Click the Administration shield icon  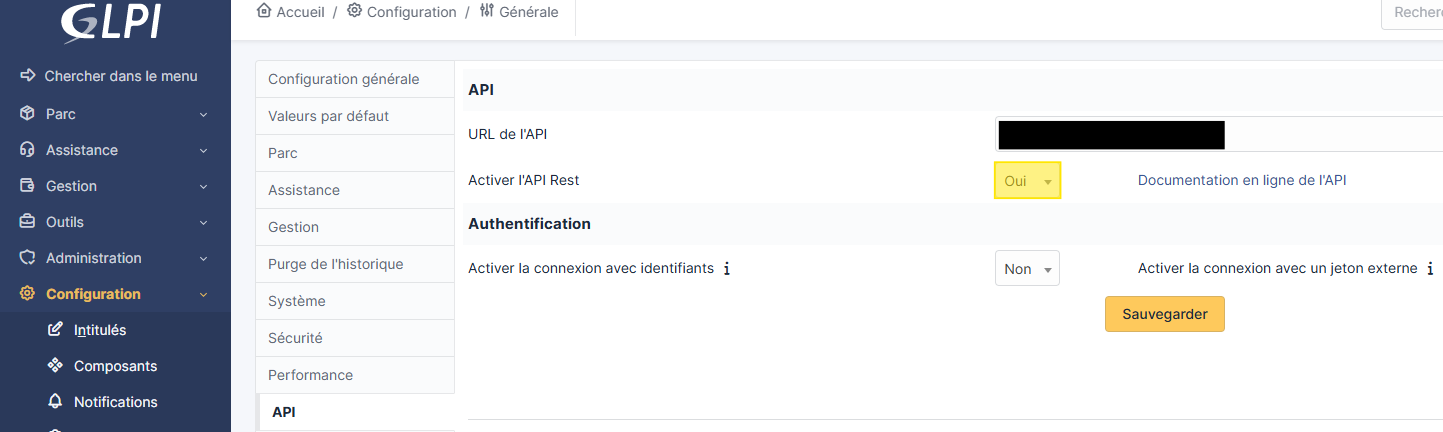[28, 258]
